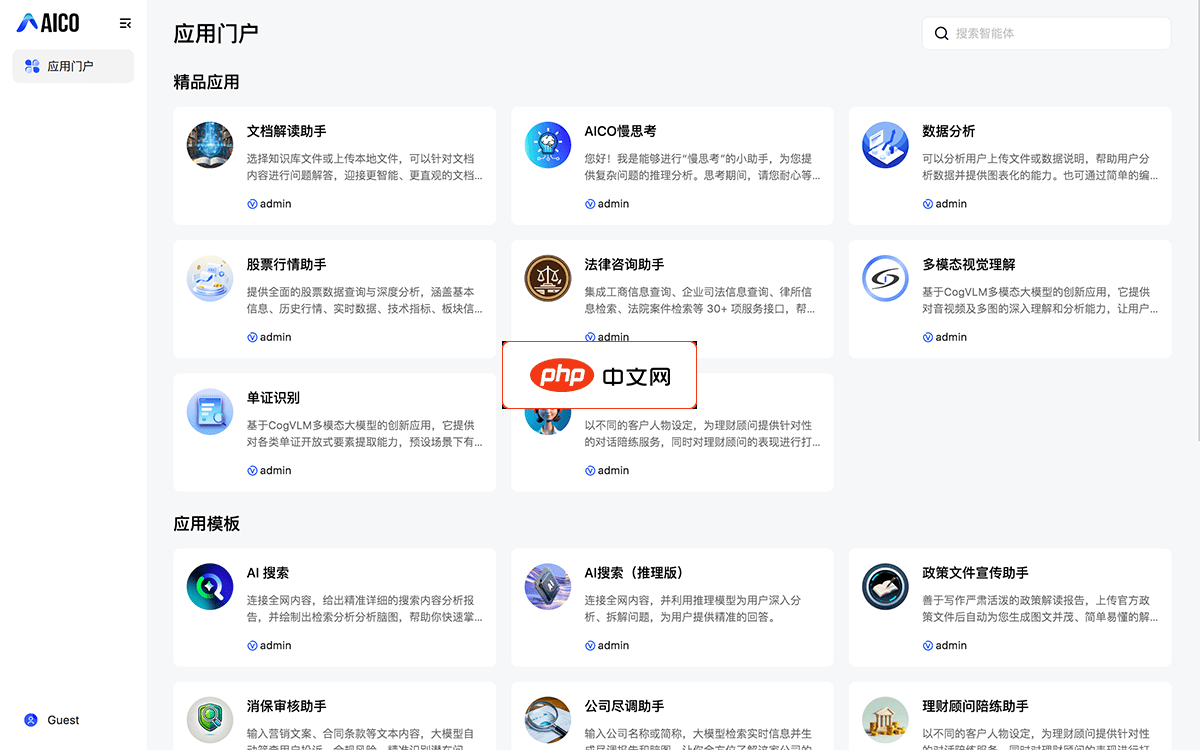Click AI 搜索 description about 检索分析脑图
The image size is (1200, 750).
[x=365, y=609]
